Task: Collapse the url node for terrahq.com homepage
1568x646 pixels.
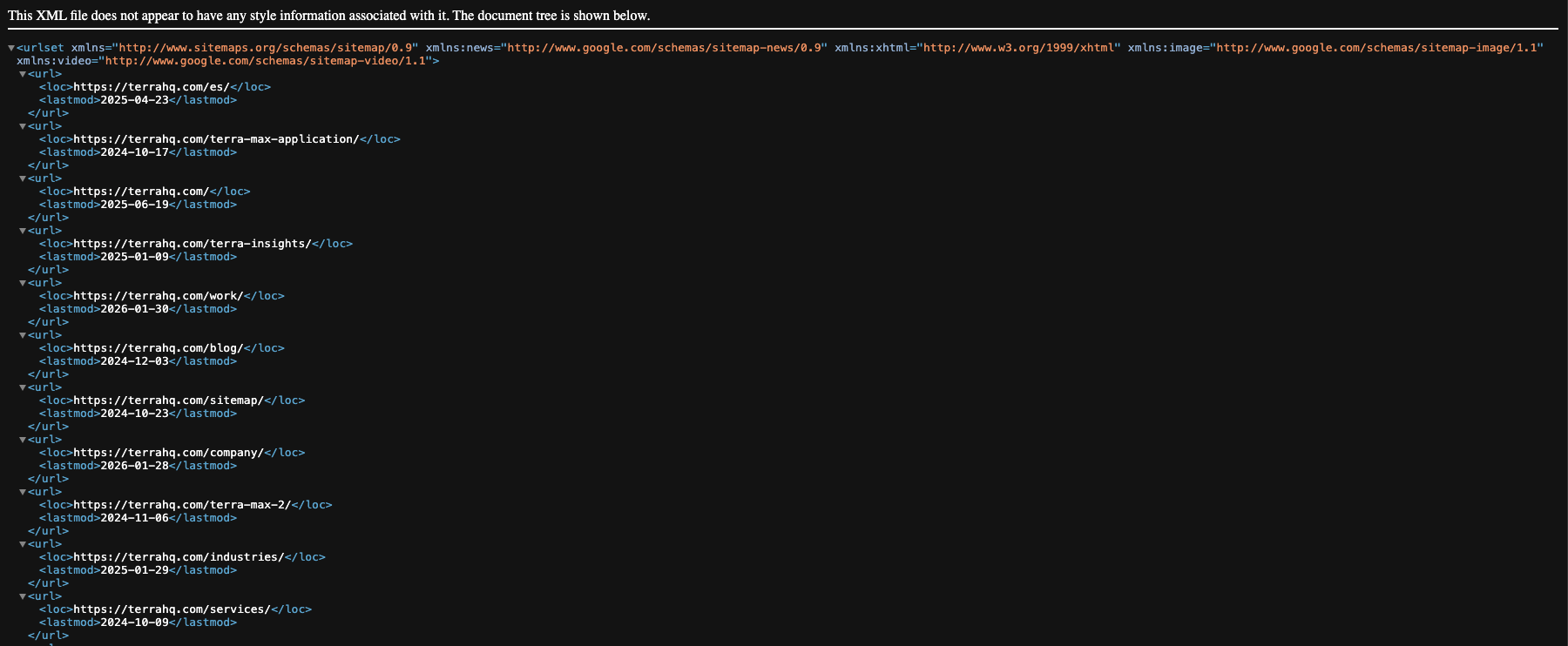Action: pyautogui.click(x=23, y=178)
